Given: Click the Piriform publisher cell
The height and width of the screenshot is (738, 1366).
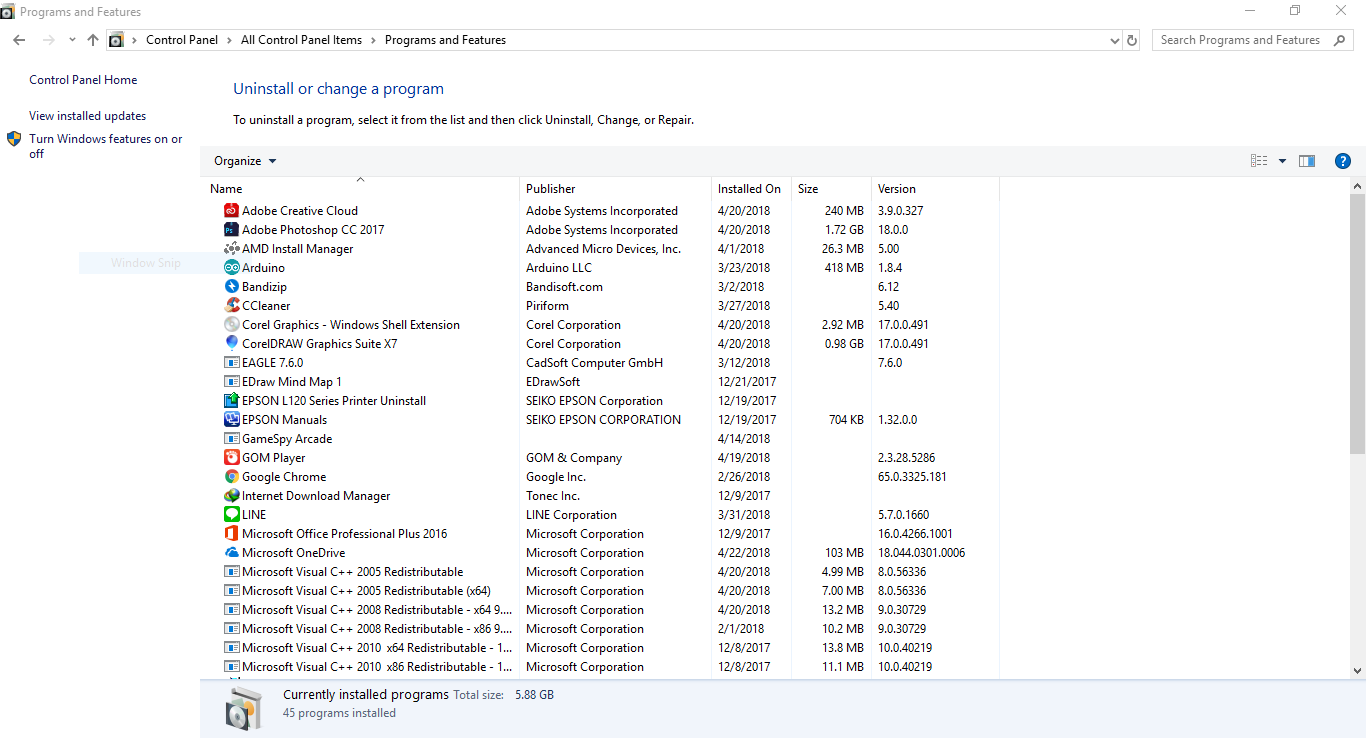Looking at the screenshot, I should pyautogui.click(x=547, y=306).
